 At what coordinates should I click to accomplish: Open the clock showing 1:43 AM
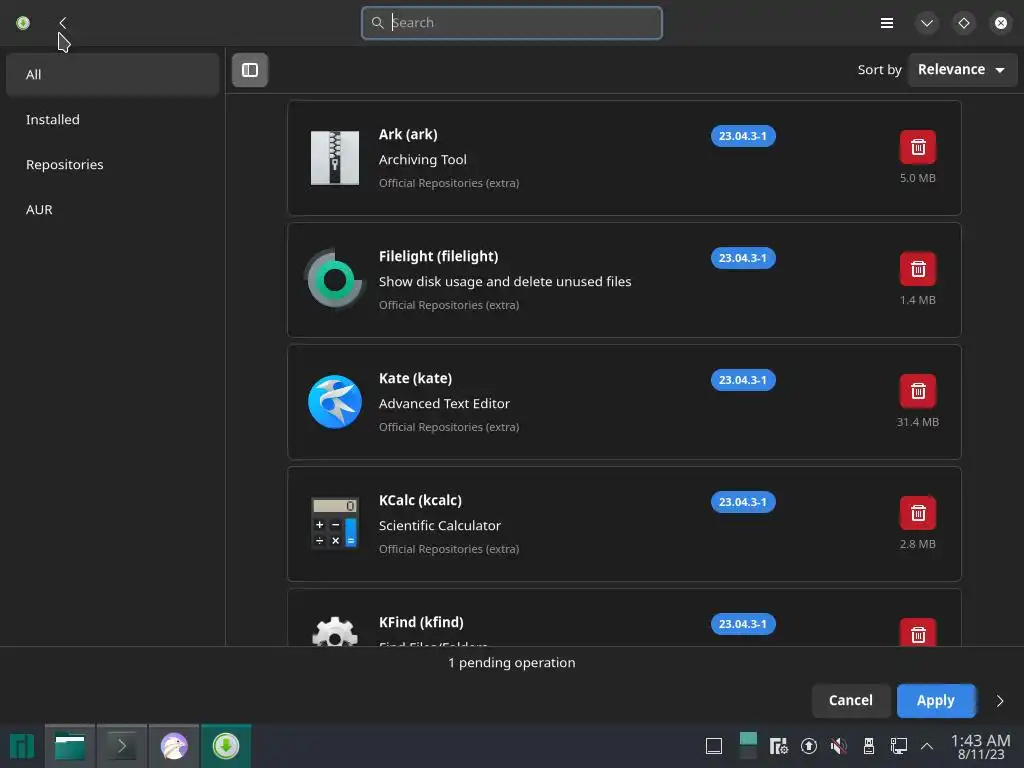[x=980, y=746]
